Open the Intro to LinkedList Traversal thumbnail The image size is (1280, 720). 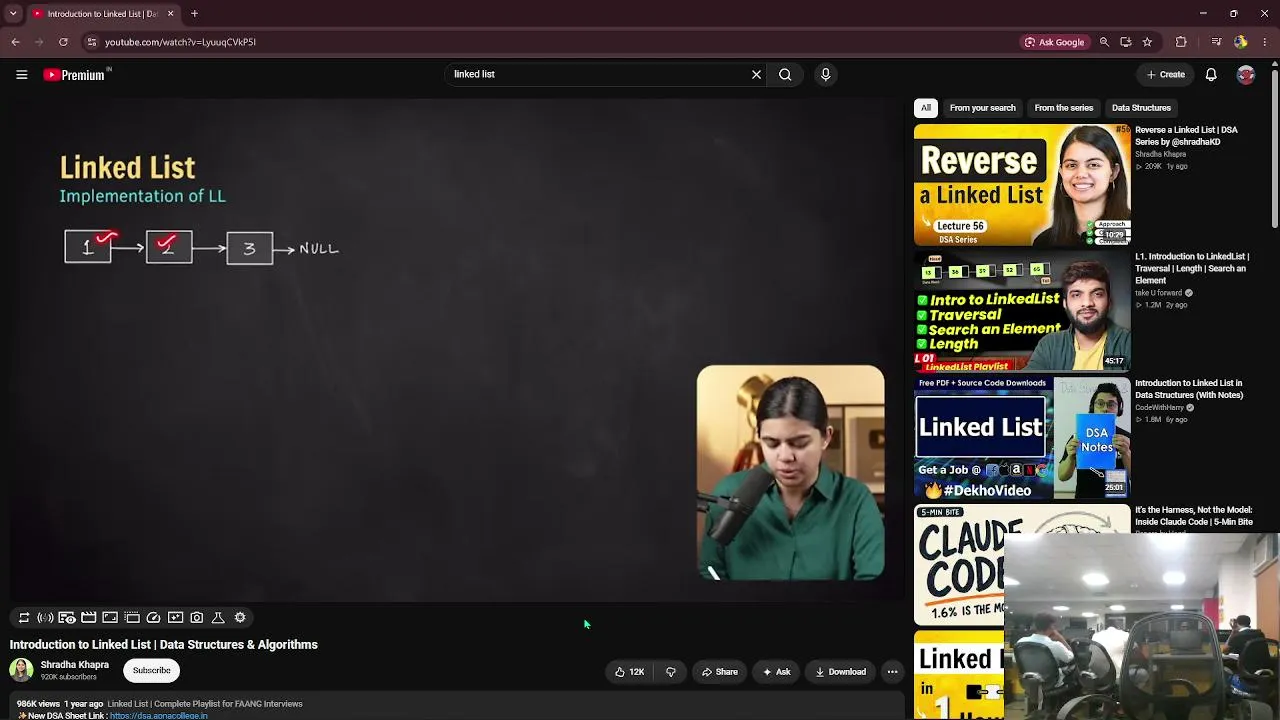[x=1022, y=311]
